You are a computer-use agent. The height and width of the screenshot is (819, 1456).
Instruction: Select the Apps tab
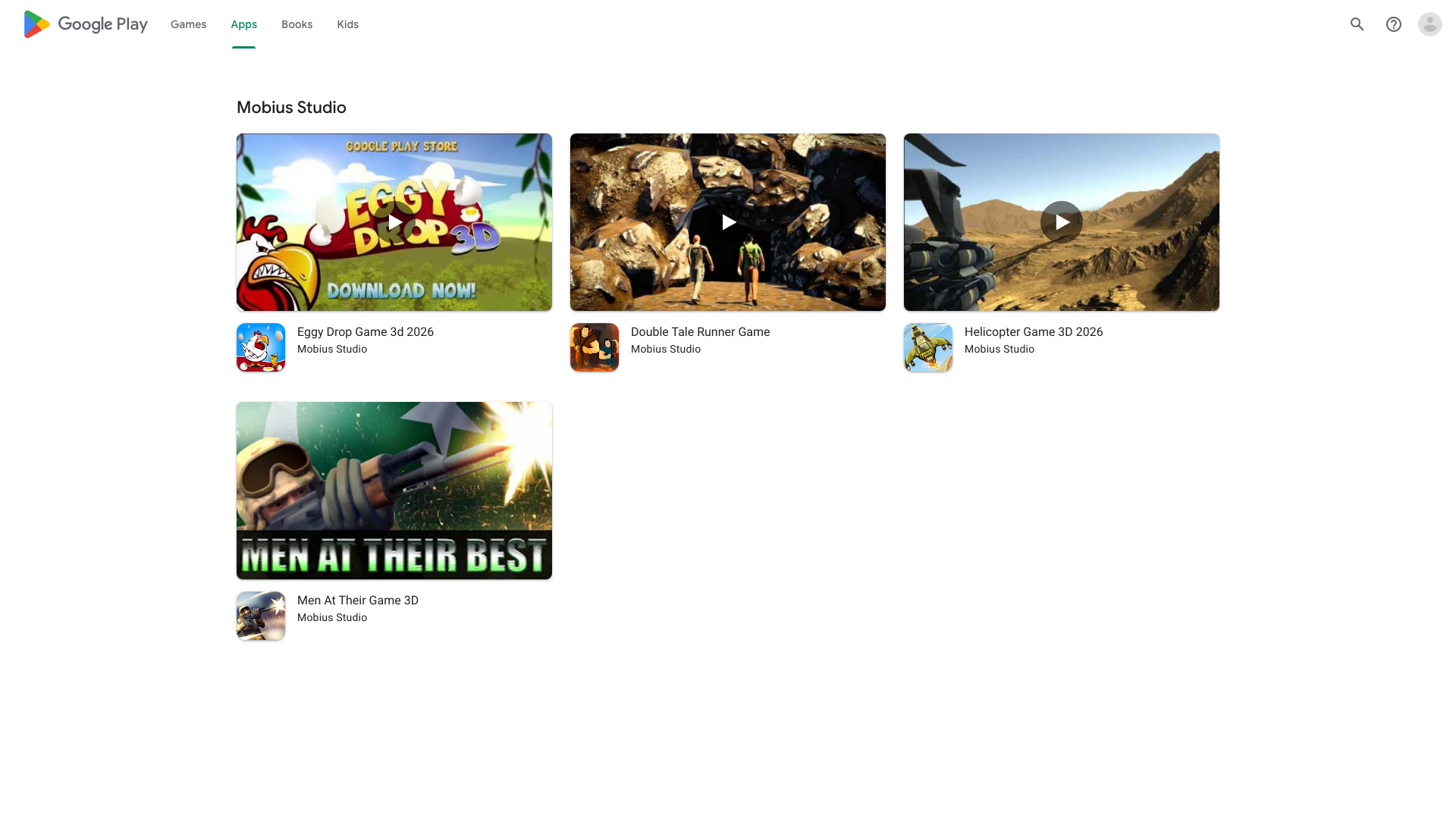coord(244,24)
